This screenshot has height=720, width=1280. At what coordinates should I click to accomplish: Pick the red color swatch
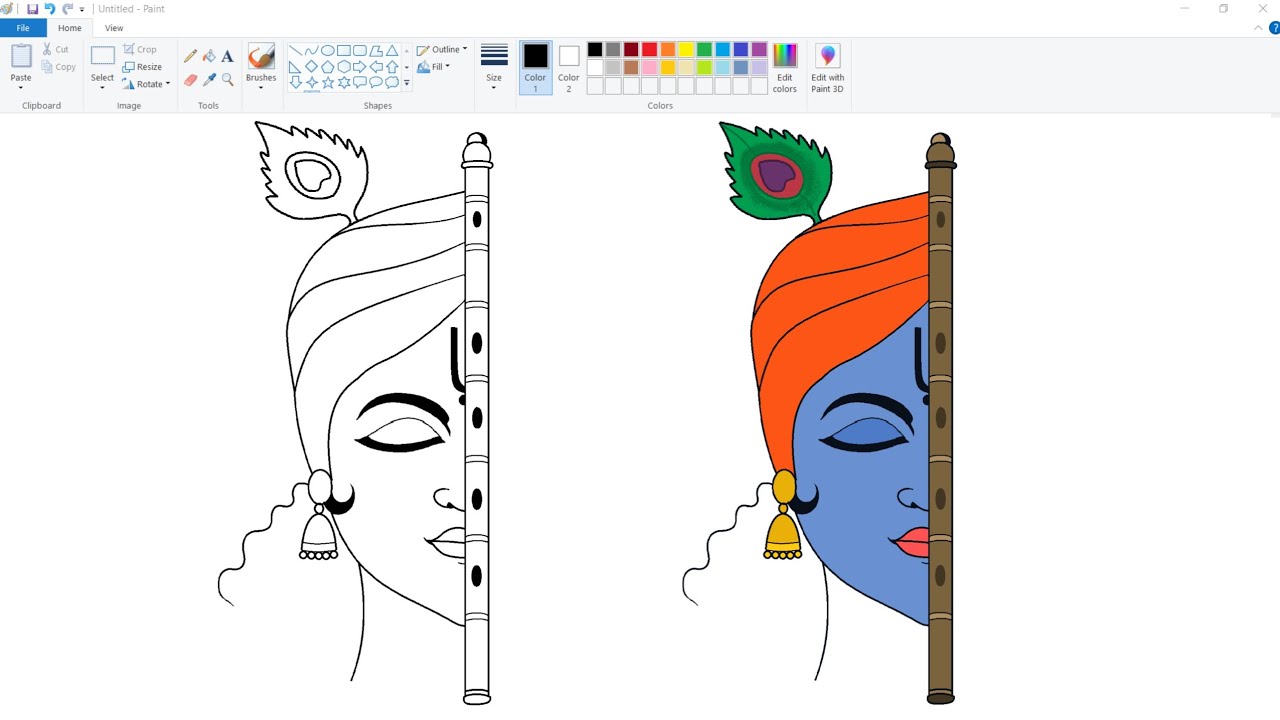650,50
